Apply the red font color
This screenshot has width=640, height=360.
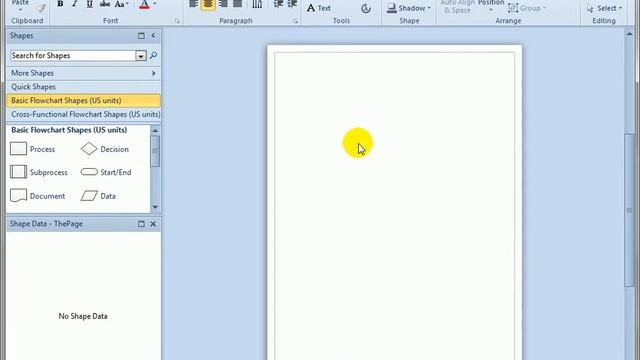pyautogui.click(x=144, y=4)
